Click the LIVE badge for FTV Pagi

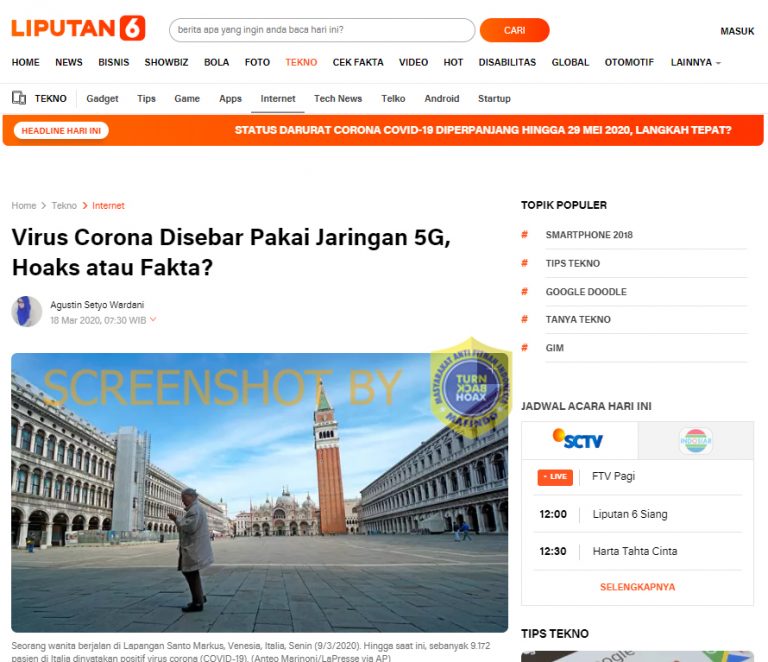click(x=555, y=477)
